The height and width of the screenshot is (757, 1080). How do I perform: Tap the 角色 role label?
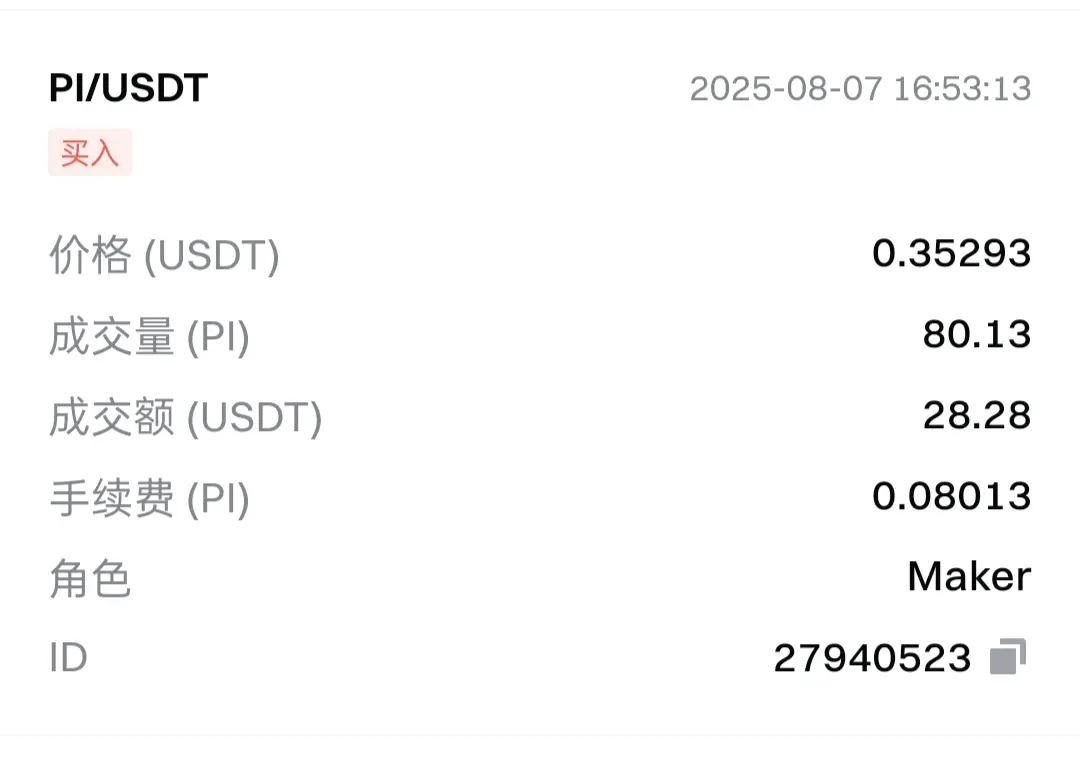tap(90, 579)
